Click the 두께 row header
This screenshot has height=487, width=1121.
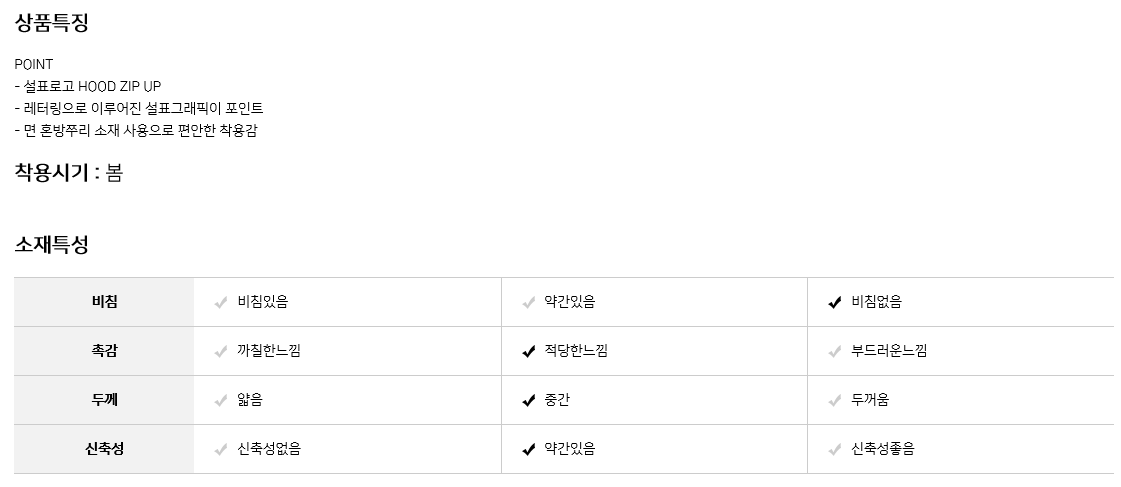[104, 400]
